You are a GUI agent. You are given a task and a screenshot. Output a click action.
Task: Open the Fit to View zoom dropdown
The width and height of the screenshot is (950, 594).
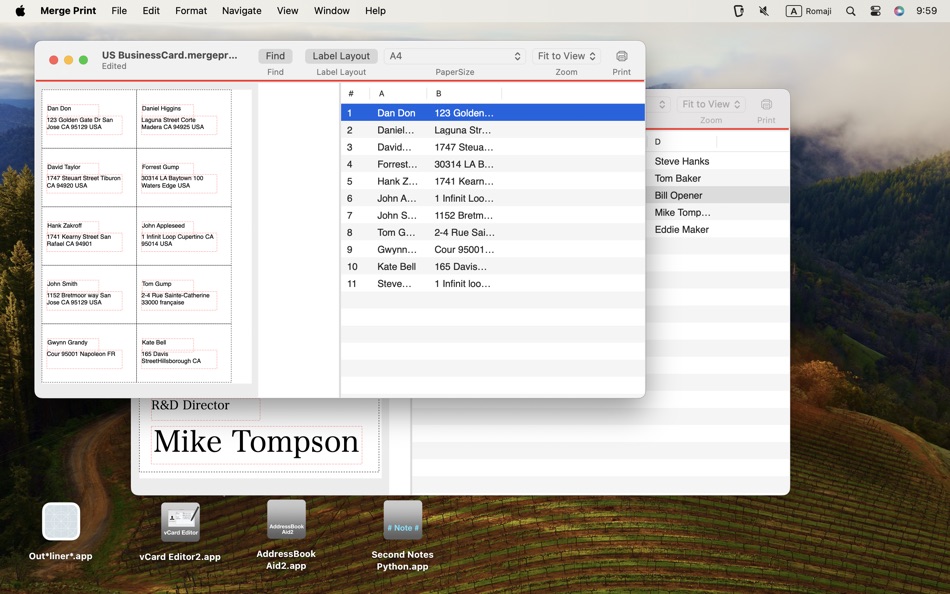tap(565, 55)
